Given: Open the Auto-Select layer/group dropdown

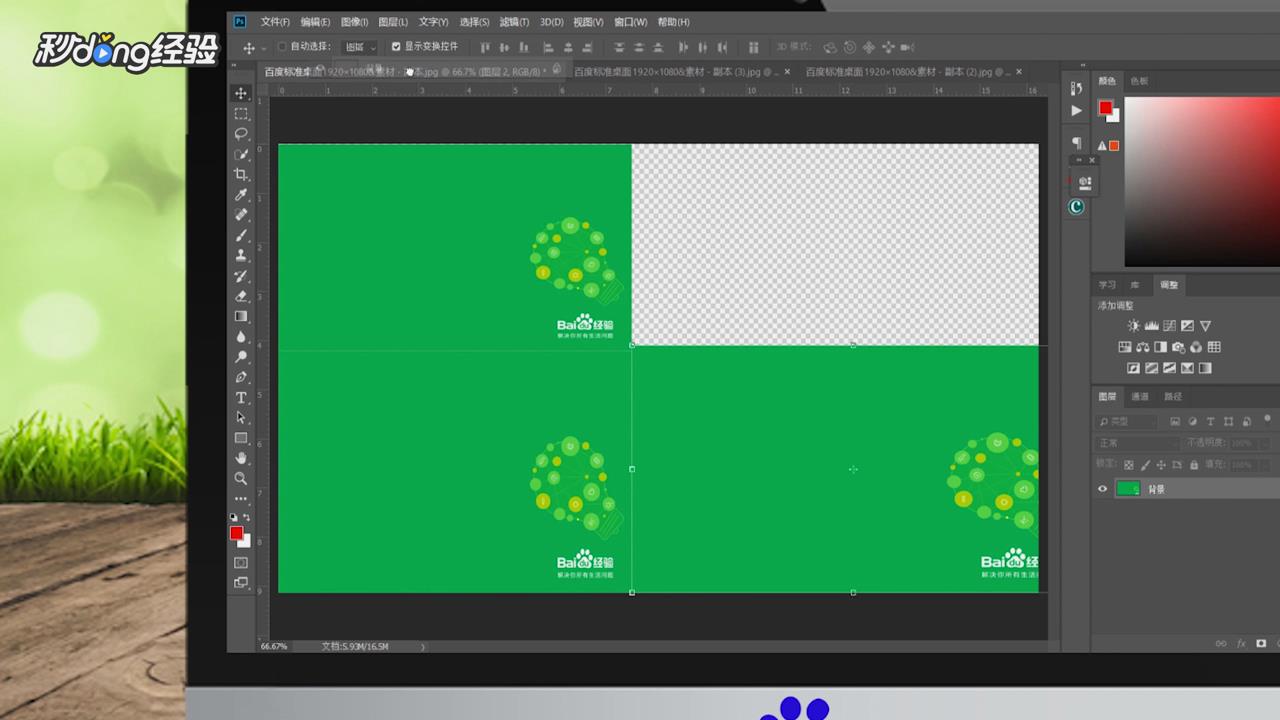Looking at the screenshot, I should [360, 47].
